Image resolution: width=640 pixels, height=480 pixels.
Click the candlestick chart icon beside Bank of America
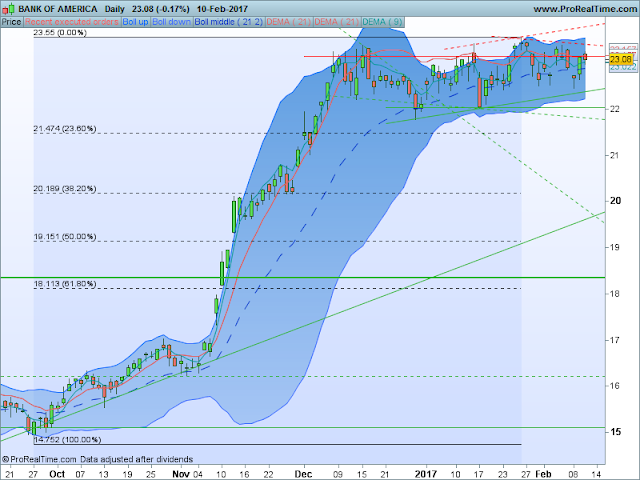(9, 8)
